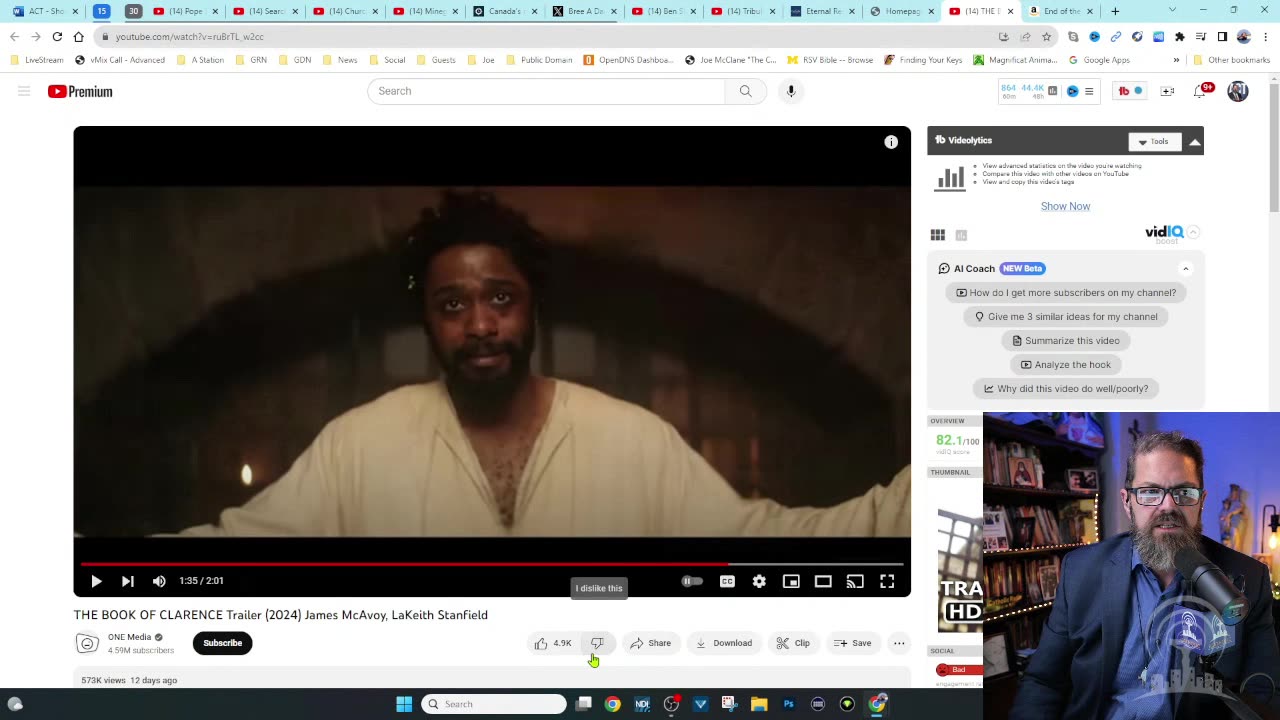Open ONE Media channel name link

(130, 637)
